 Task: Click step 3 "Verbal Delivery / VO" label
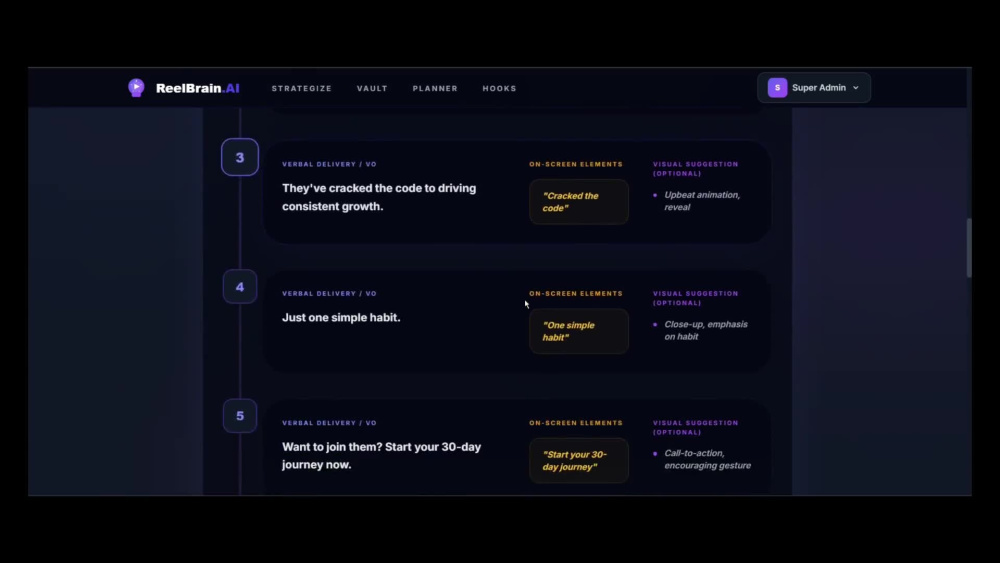[x=329, y=164]
